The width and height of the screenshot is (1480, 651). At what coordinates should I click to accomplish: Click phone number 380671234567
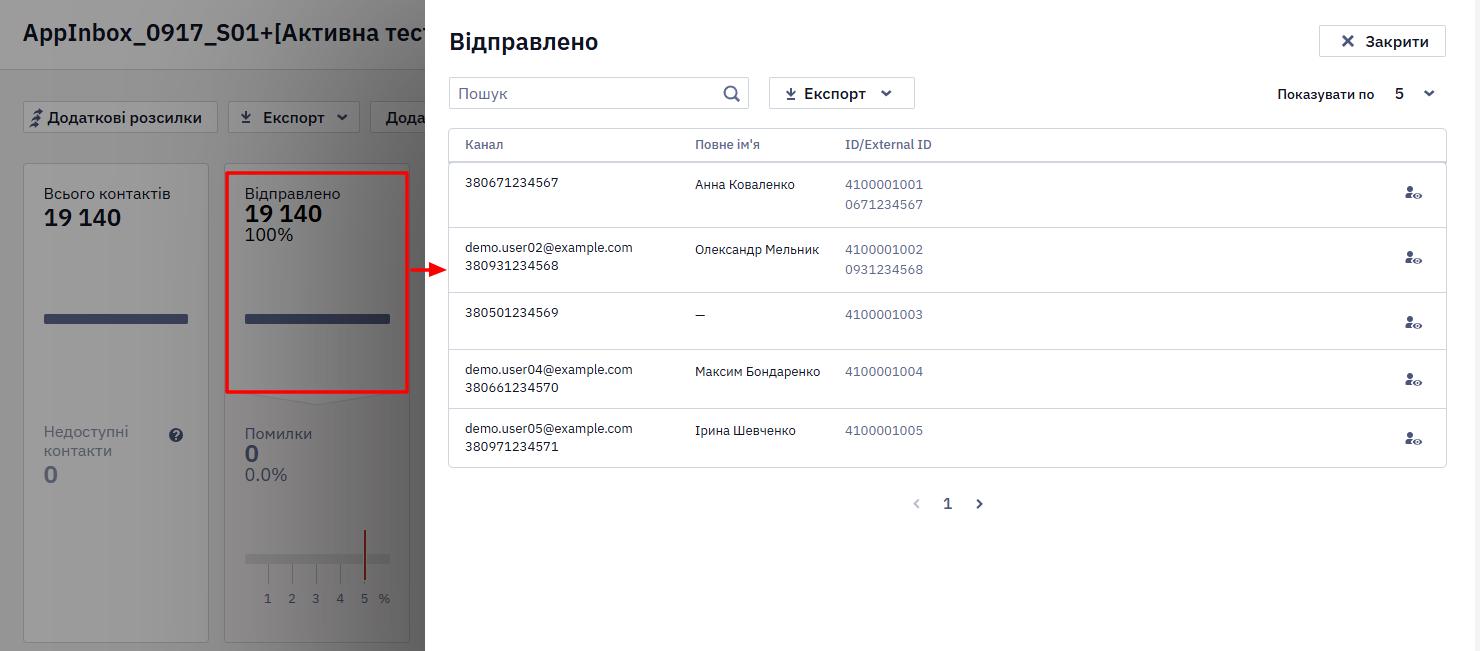pyautogui.click(x=512, y=183)
